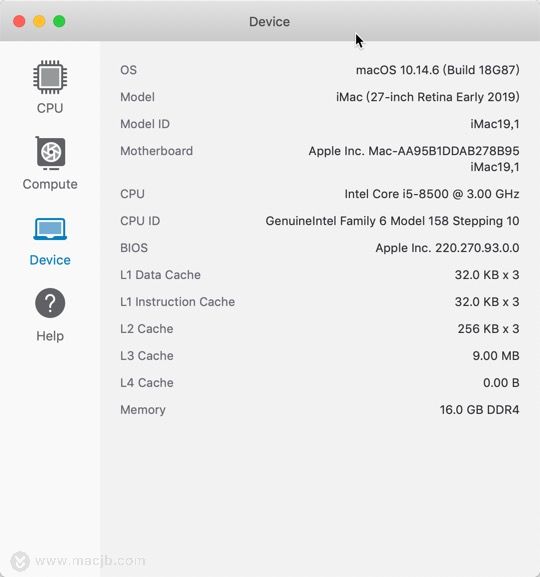Click the Device laptop icon
Image resolution: width=540 pixels, height=577 pixels.
[50, 229]
